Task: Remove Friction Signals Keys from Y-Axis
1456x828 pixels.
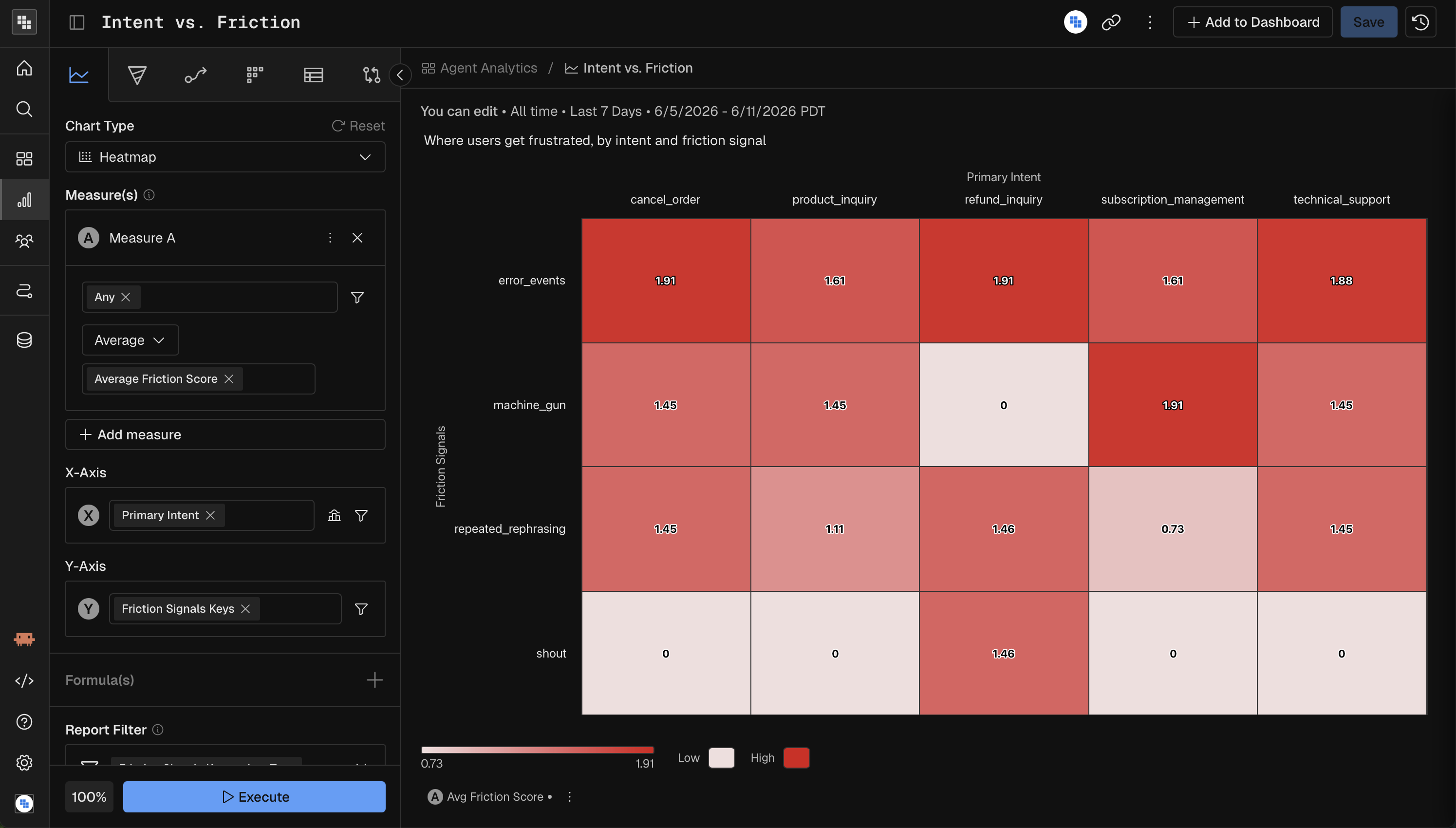Action: point(245,608)
